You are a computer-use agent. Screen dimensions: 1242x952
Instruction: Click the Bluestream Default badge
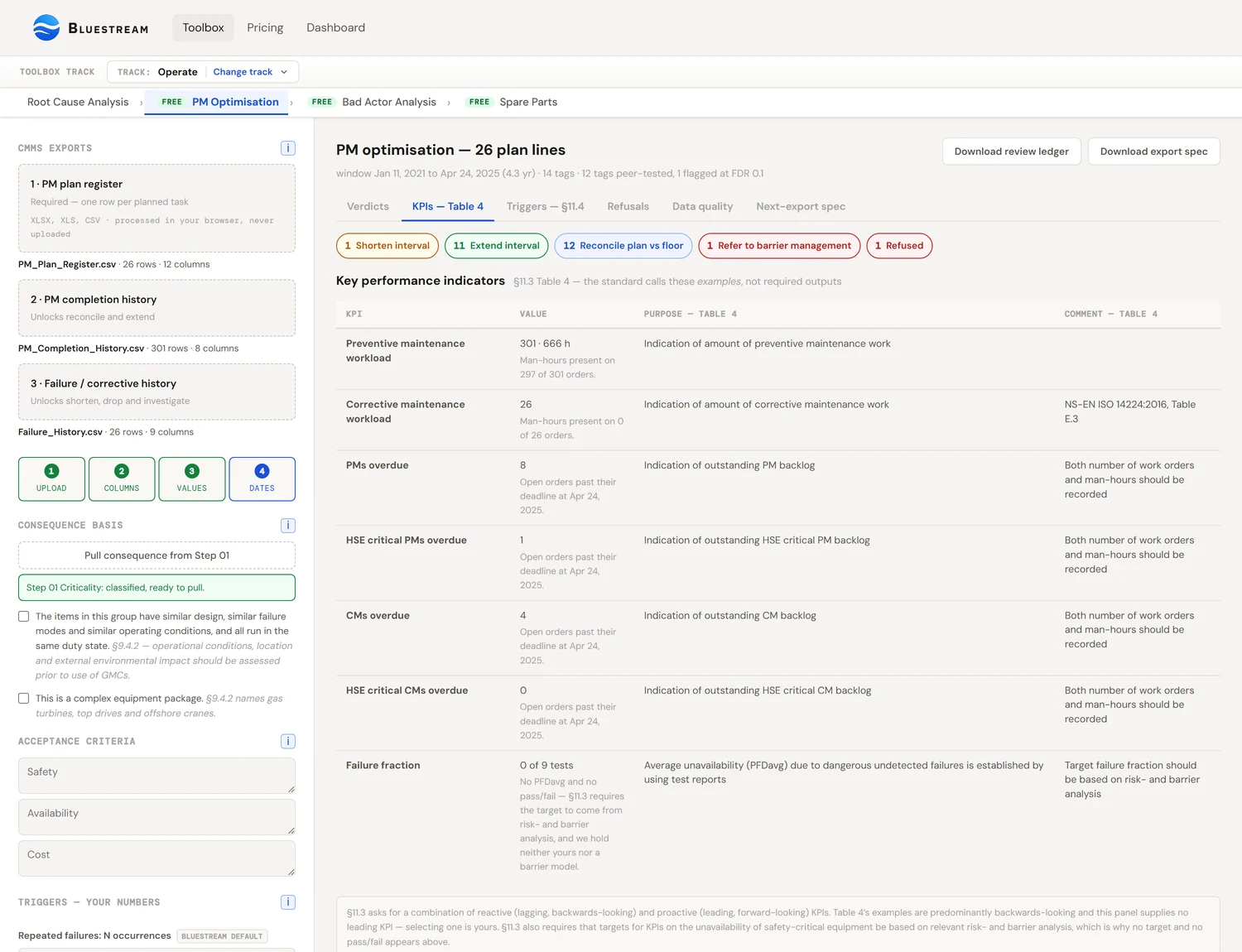[x=222, y=936]
